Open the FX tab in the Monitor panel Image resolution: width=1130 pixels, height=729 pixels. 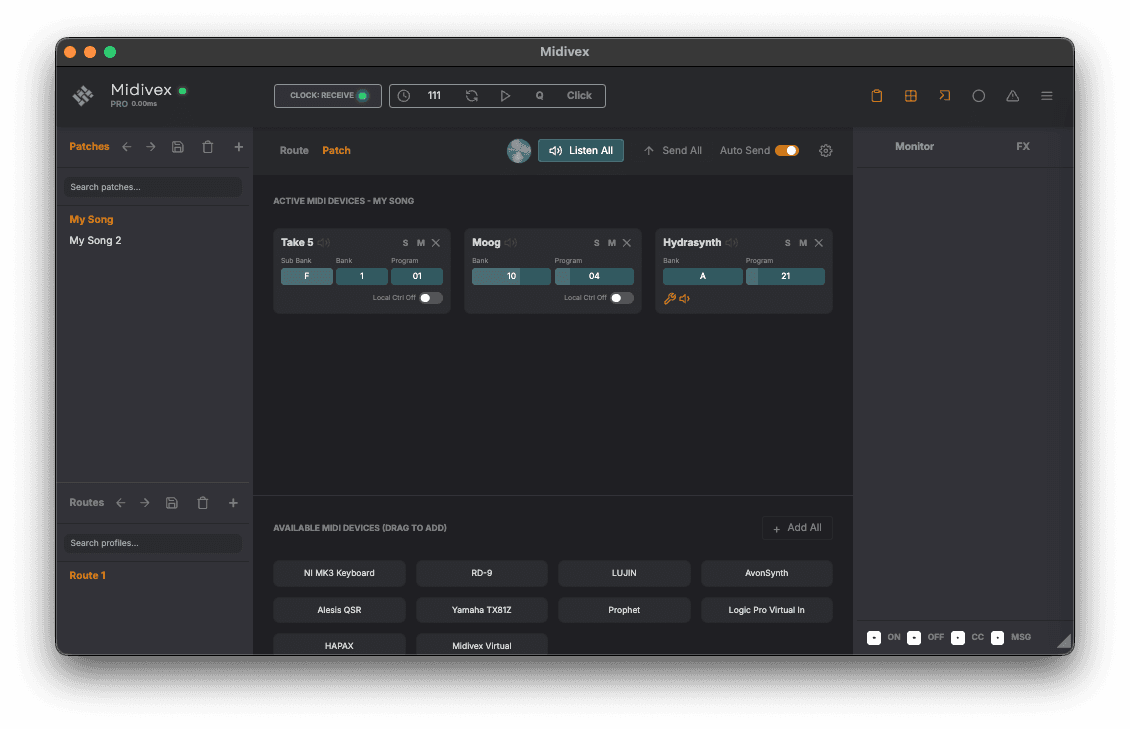1022,146
